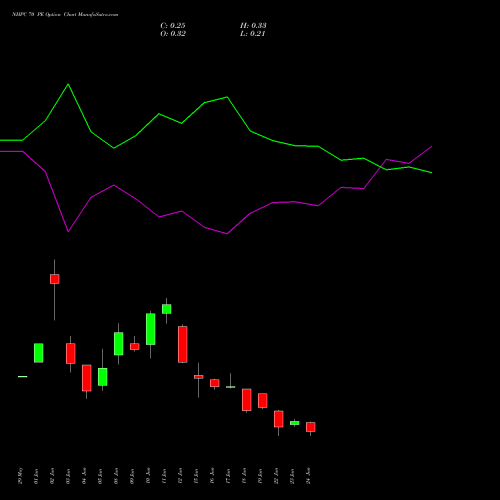Select the green candlestick above 11 Jun
Image resolution: width=500 pixels, height=500 pixels.
coord(167,309)
